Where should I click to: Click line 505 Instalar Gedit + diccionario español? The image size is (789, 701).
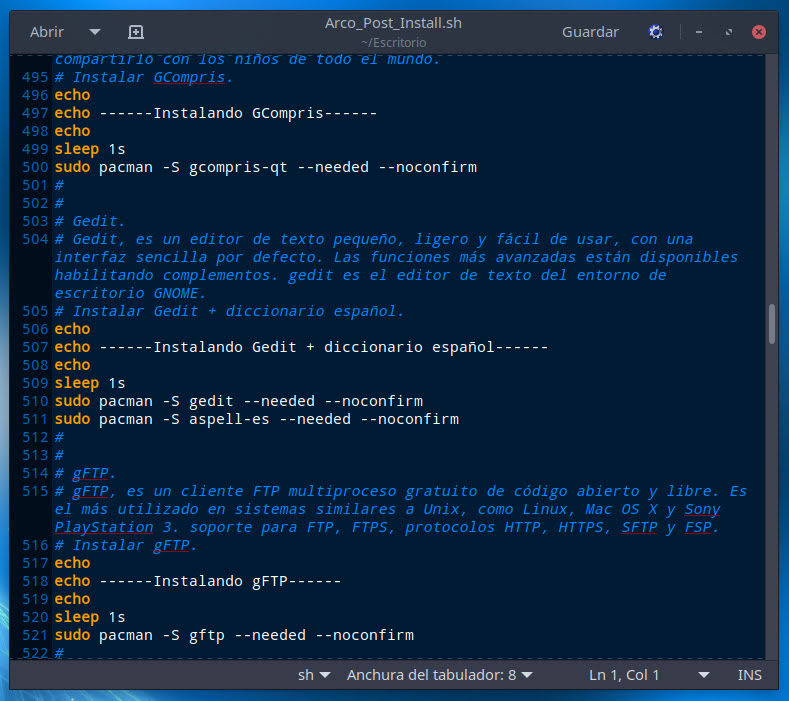coord(229,311)
